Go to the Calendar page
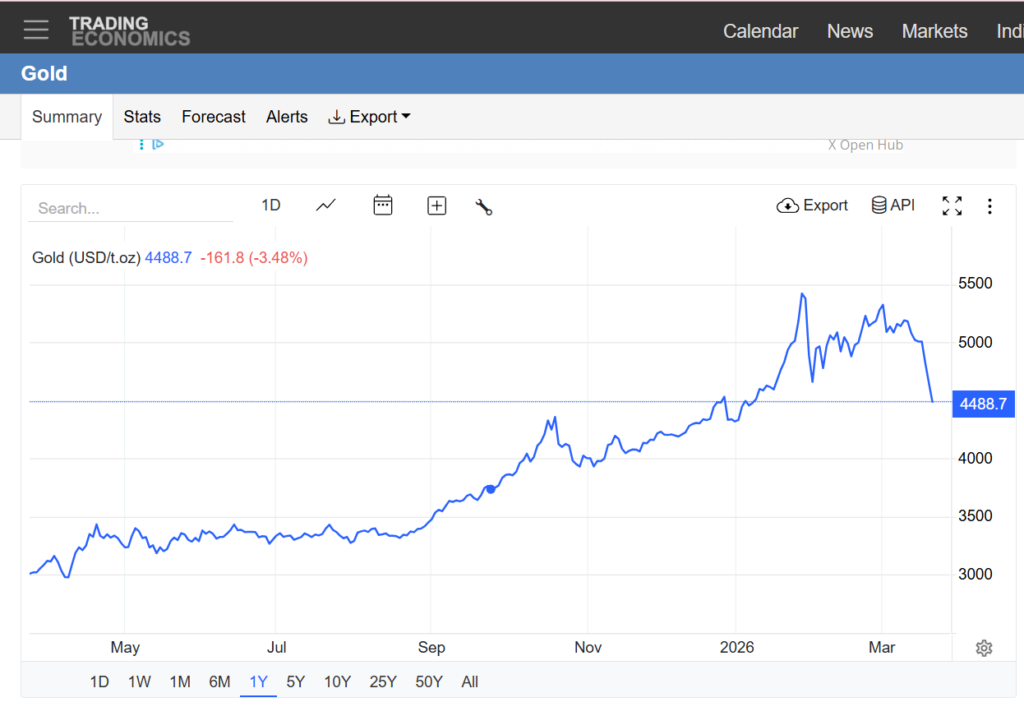 pyautogui.click(x=760, y=31)
